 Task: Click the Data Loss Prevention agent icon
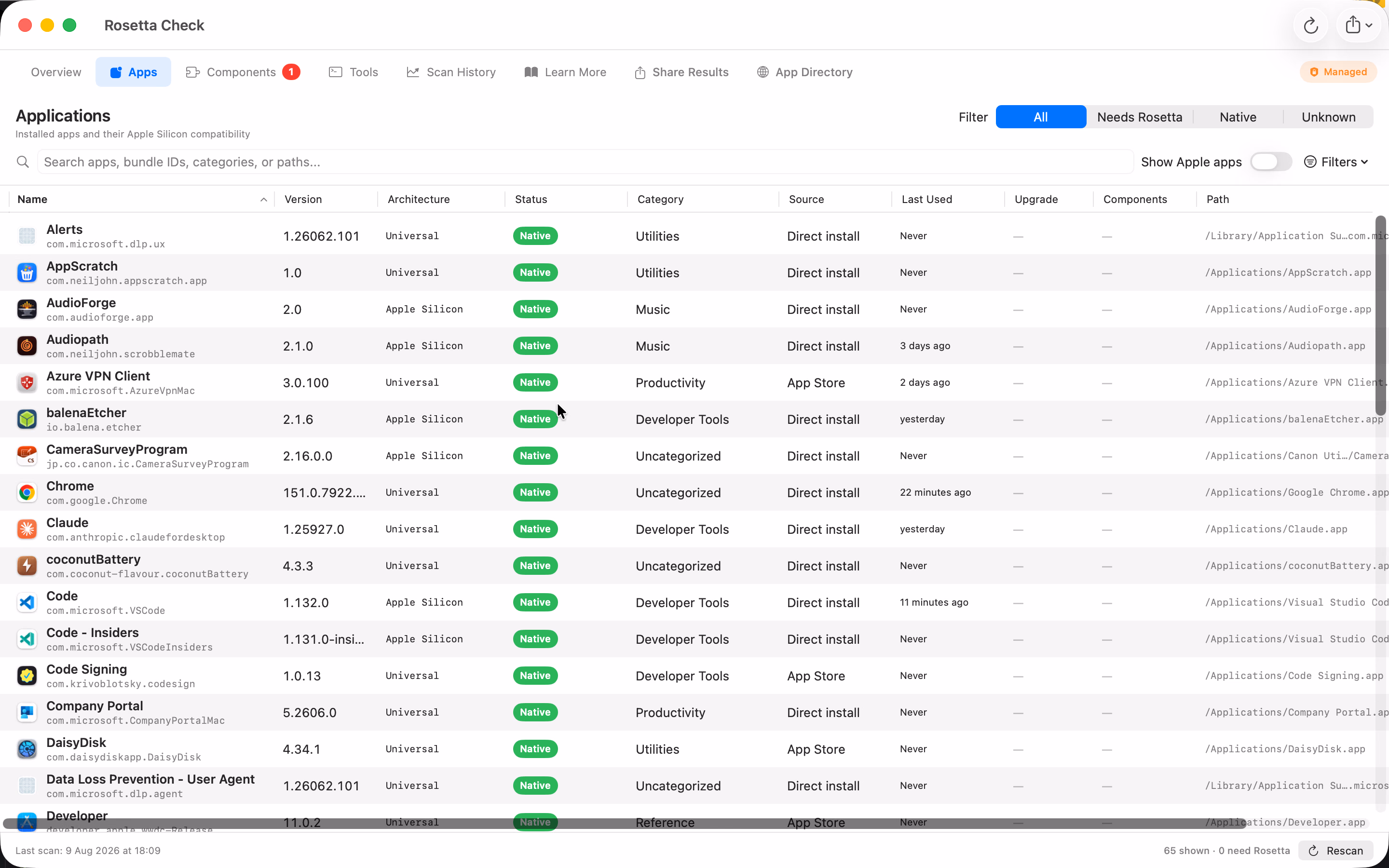(x=27, y=786)
